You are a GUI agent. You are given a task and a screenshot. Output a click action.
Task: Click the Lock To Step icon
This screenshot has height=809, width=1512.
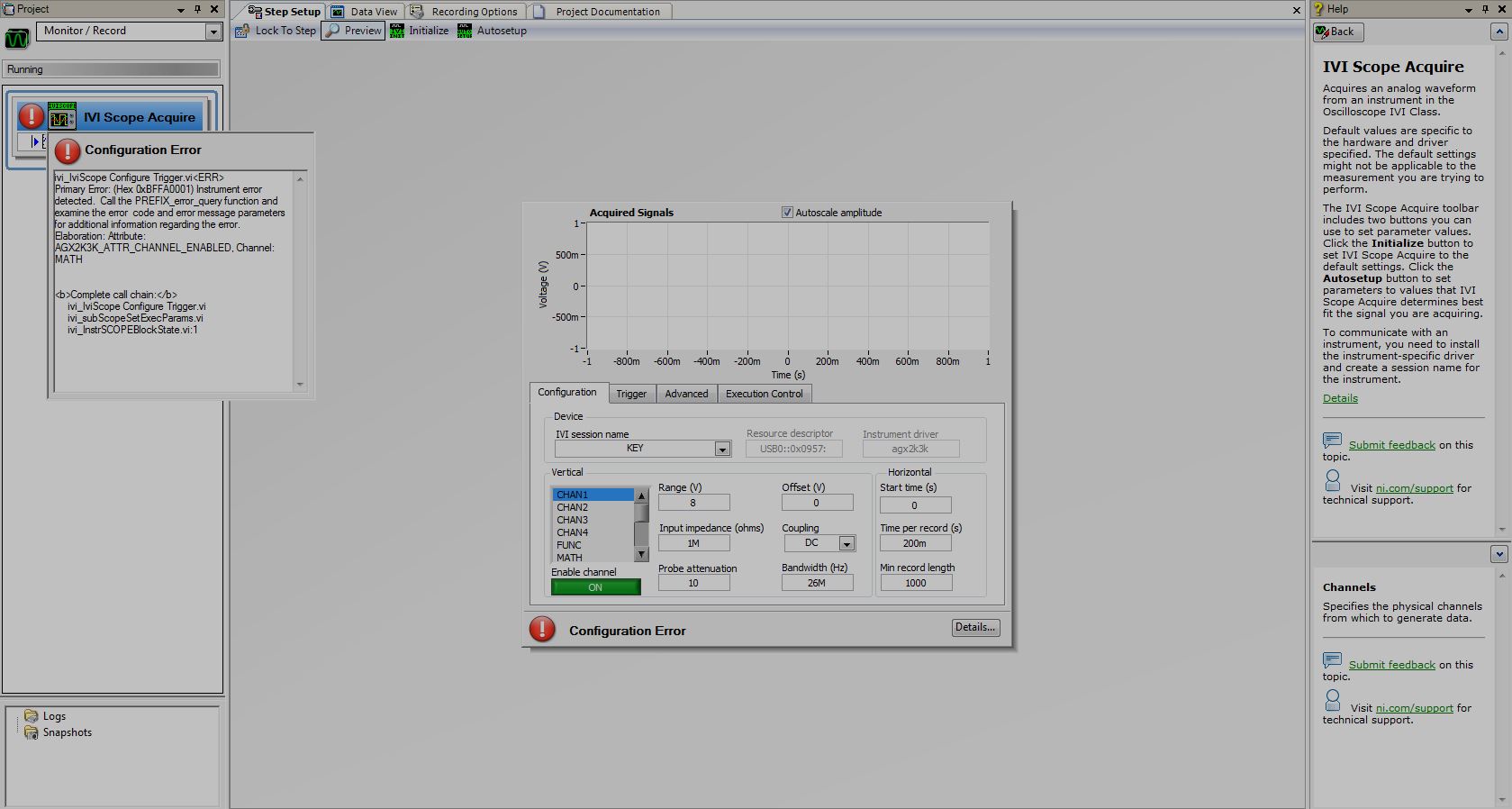[x=242, y=31]
